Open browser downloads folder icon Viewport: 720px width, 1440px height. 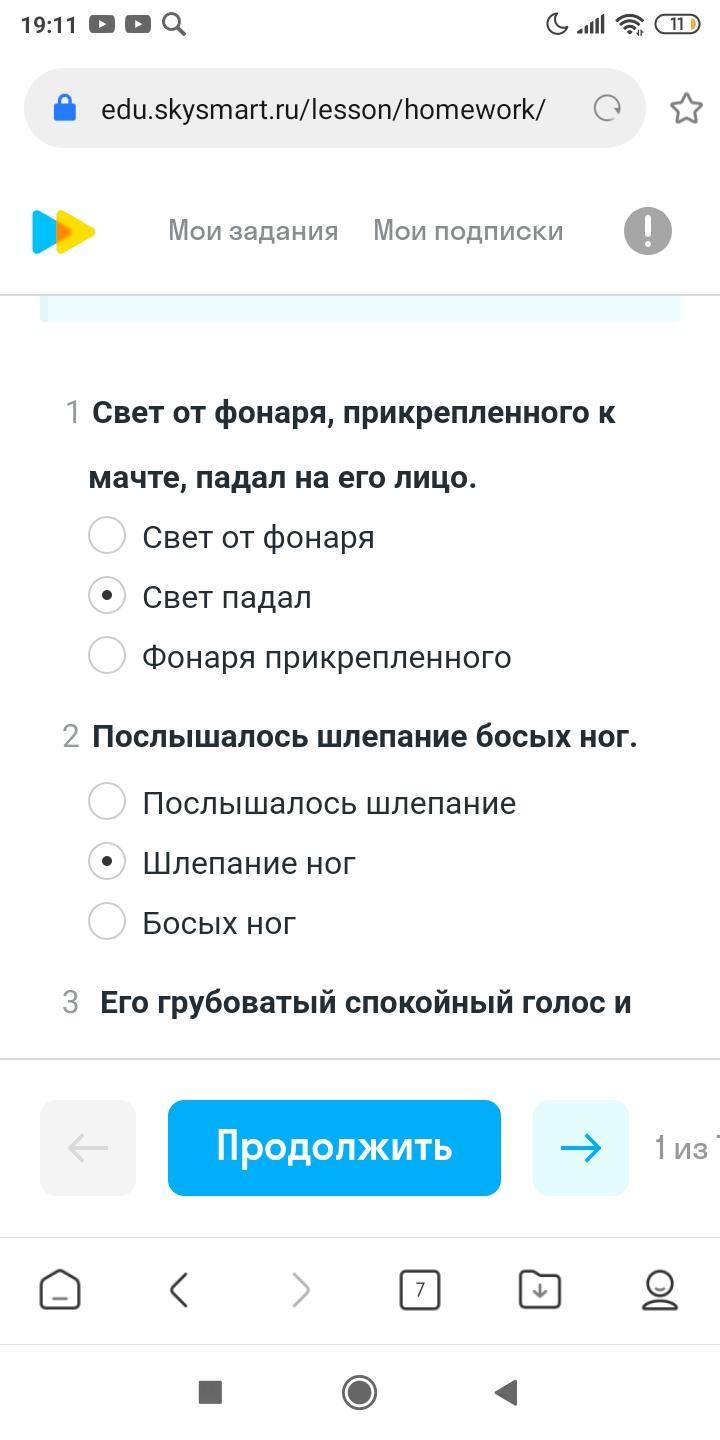(x=540, y=1290)
